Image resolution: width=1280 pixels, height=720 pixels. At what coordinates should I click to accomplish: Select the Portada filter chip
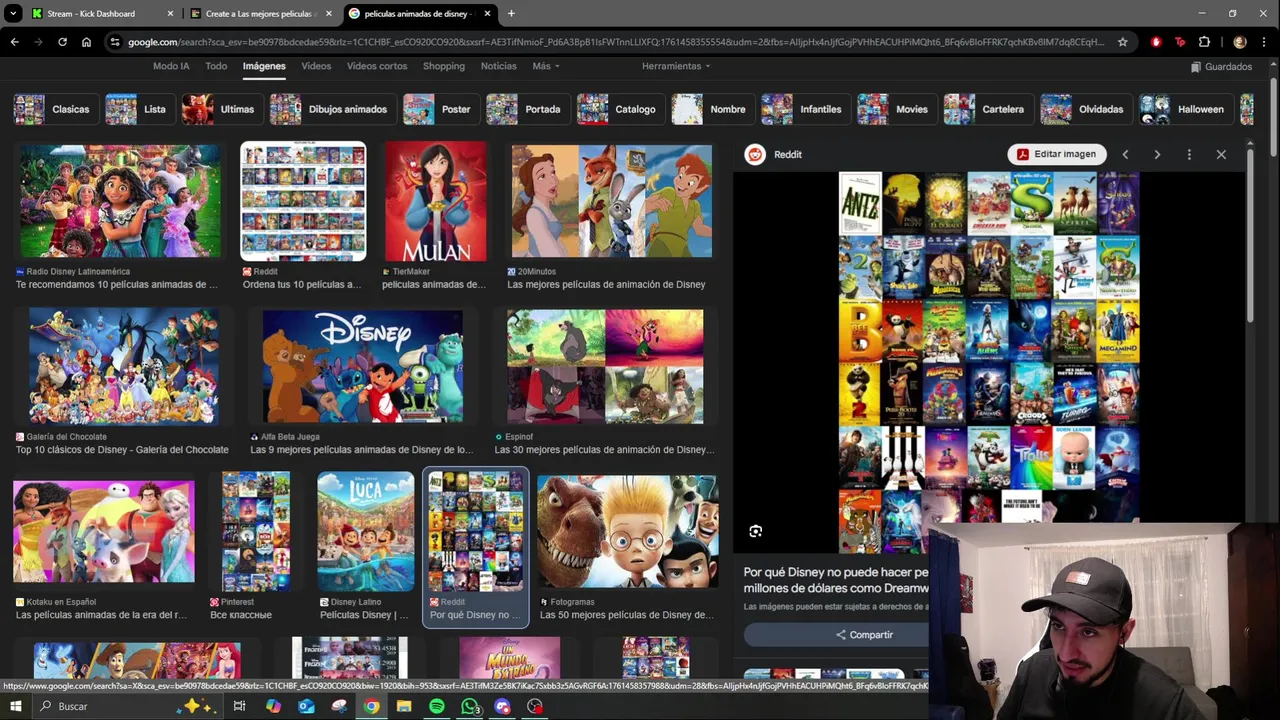(527, 109)
